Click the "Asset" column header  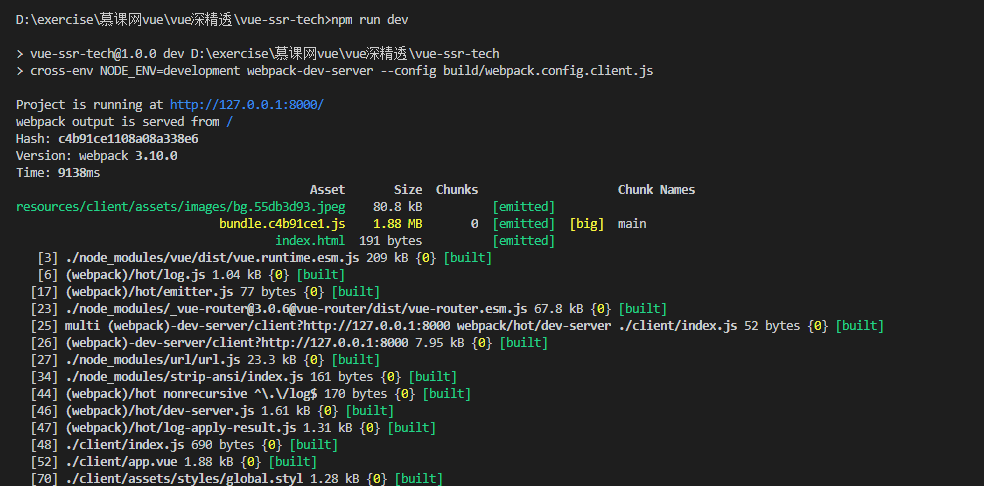click(327, 190)
